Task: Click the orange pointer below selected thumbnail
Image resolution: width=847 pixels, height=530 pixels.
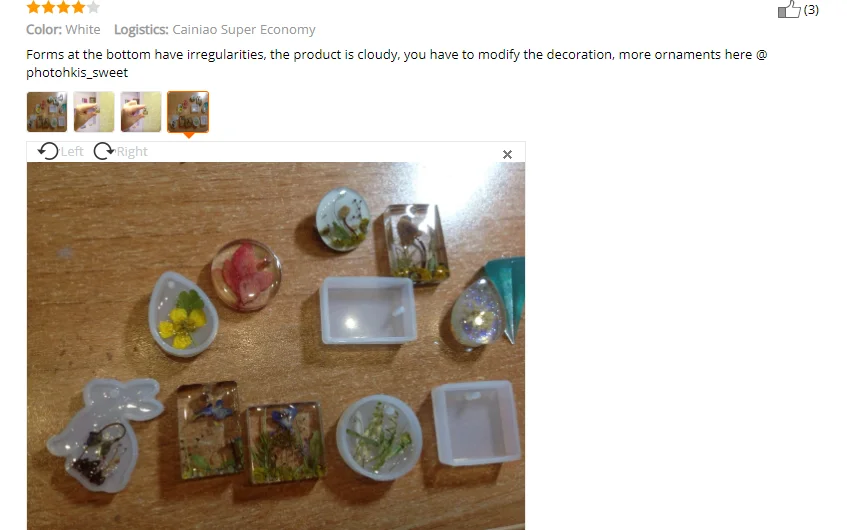Action: pyautogui.click(x=189, y=136)
